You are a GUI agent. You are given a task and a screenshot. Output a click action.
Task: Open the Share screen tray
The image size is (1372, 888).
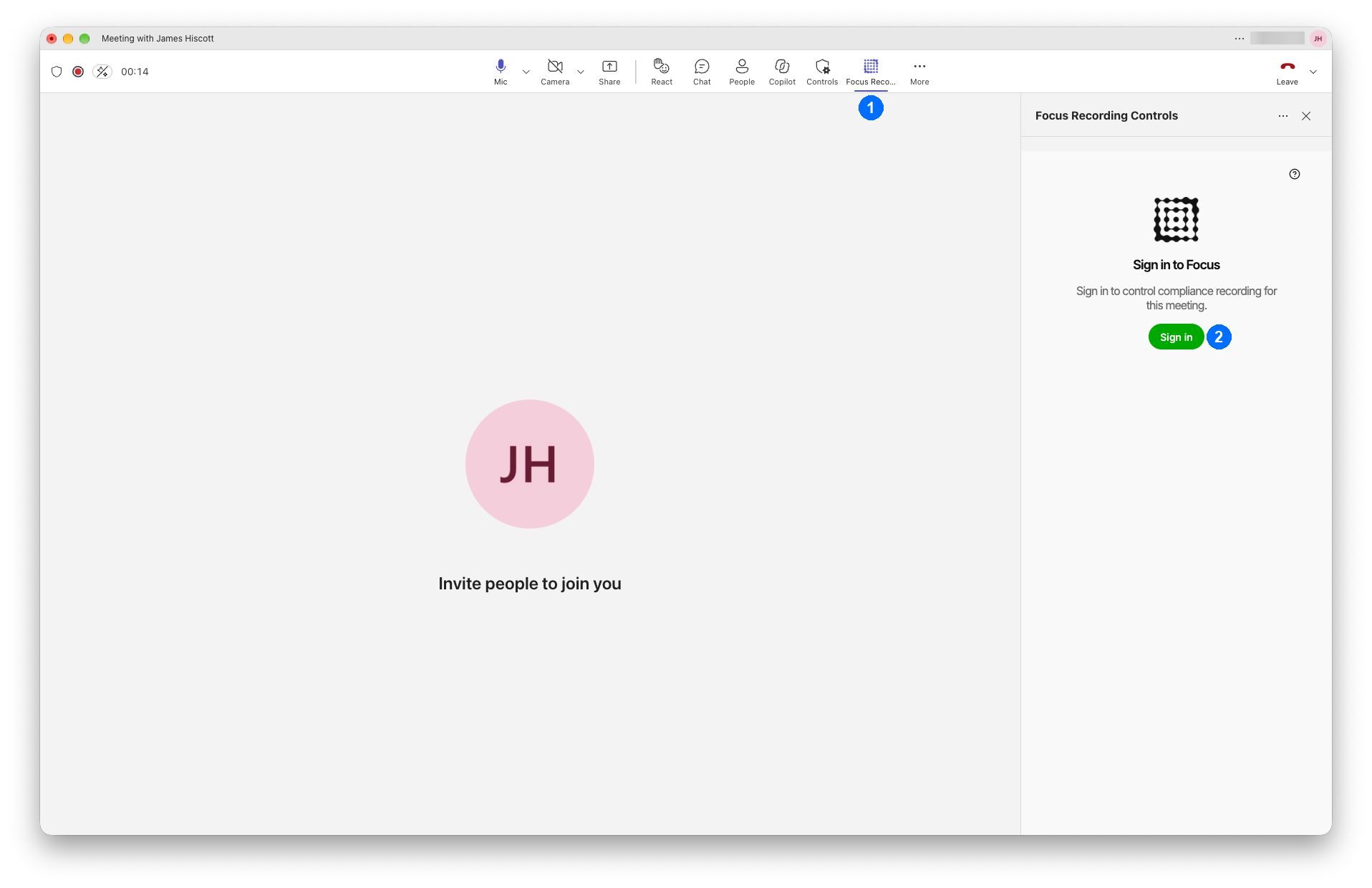point(609,72)
